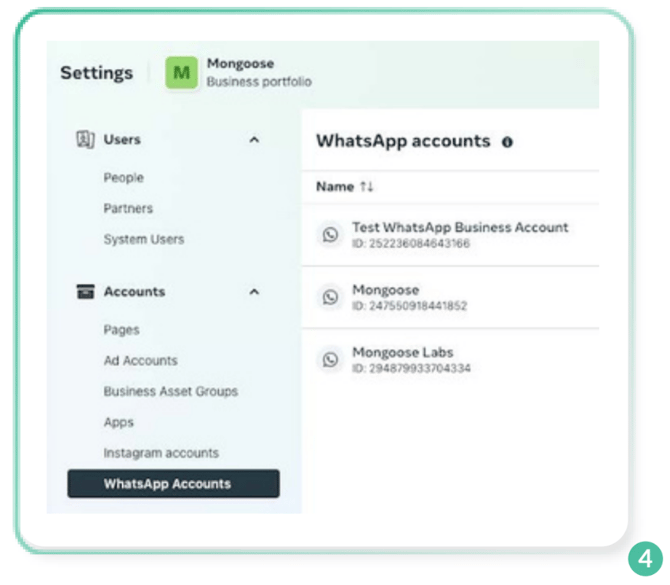Viewport: 670px width, 585px height.
Task: Collapse the Users section chevron
Action: [x=254, y=140]
